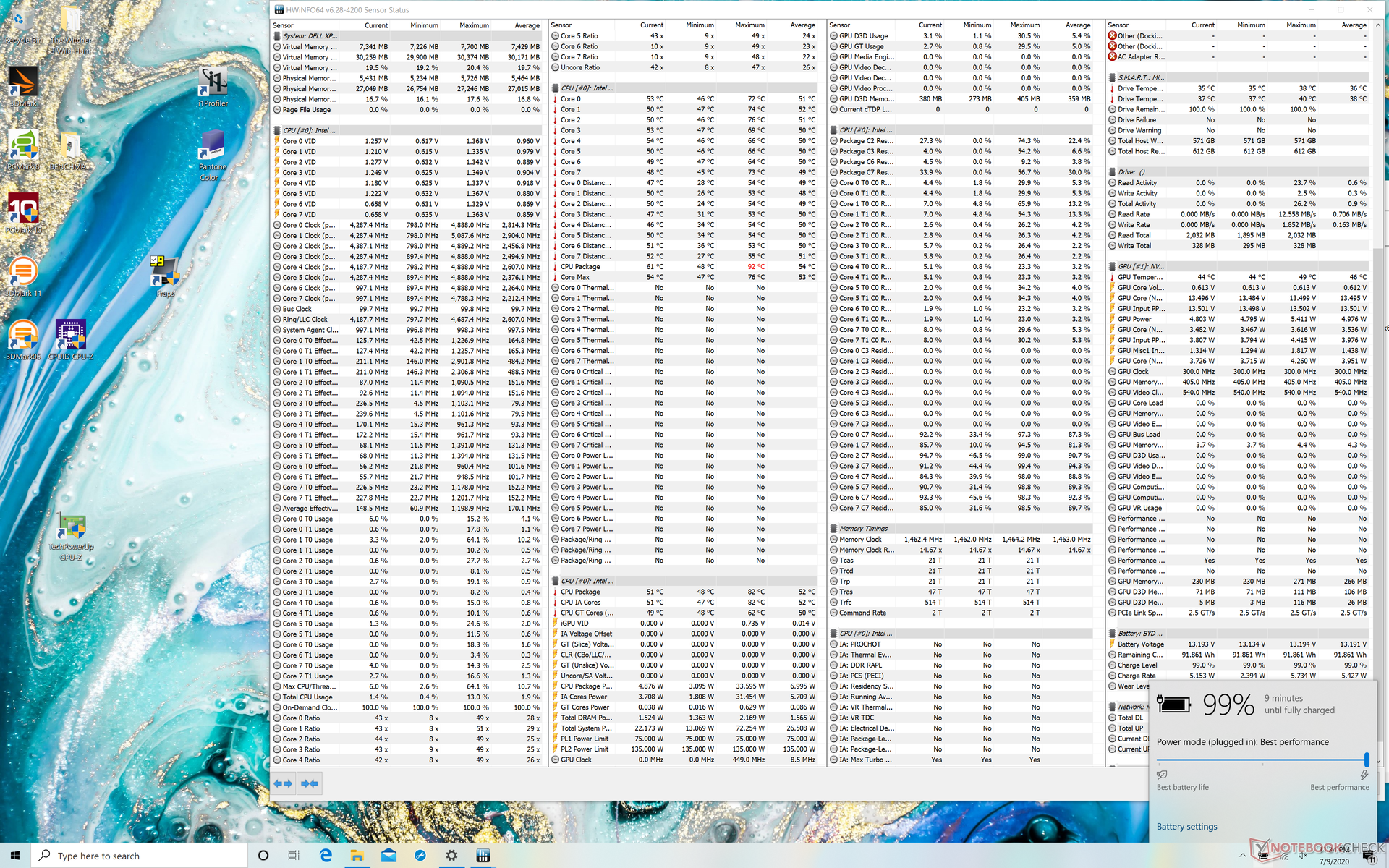1389x868 pixels.
Task: Select the Total Host W... drive row
Action: click(x=1239, y=141)
